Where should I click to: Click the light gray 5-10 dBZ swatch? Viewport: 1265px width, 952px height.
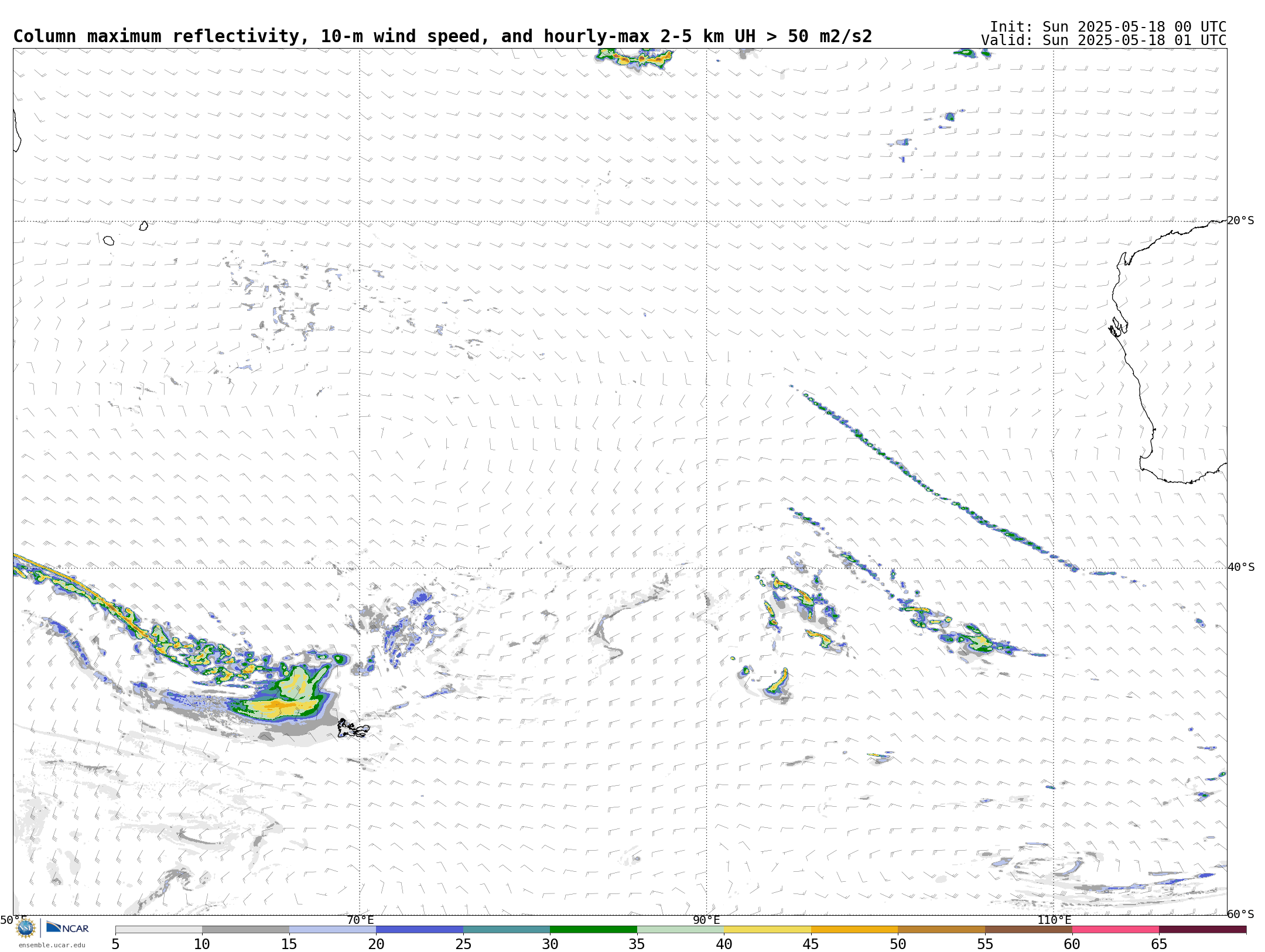point(159,929)
